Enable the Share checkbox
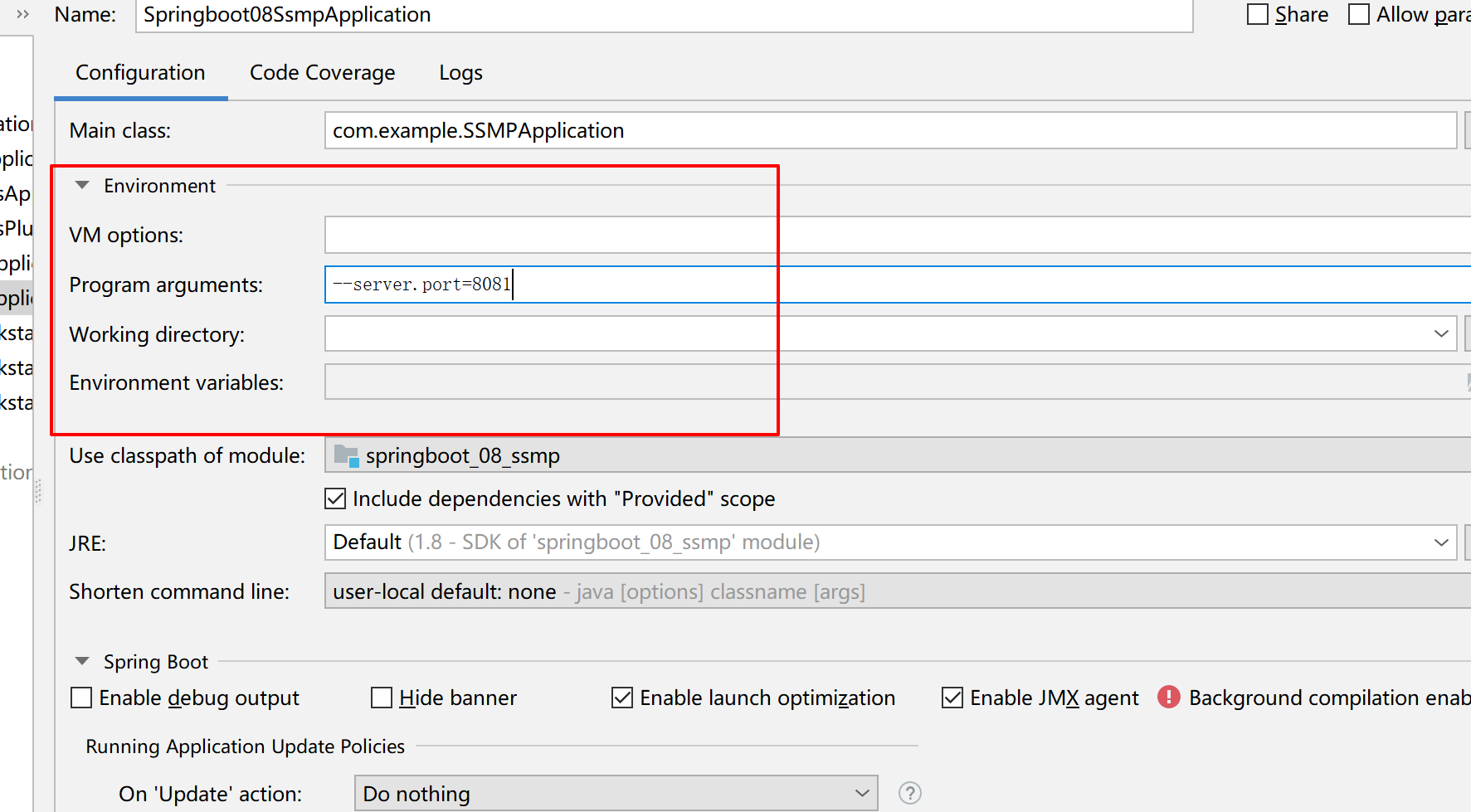 (1258, 14)
